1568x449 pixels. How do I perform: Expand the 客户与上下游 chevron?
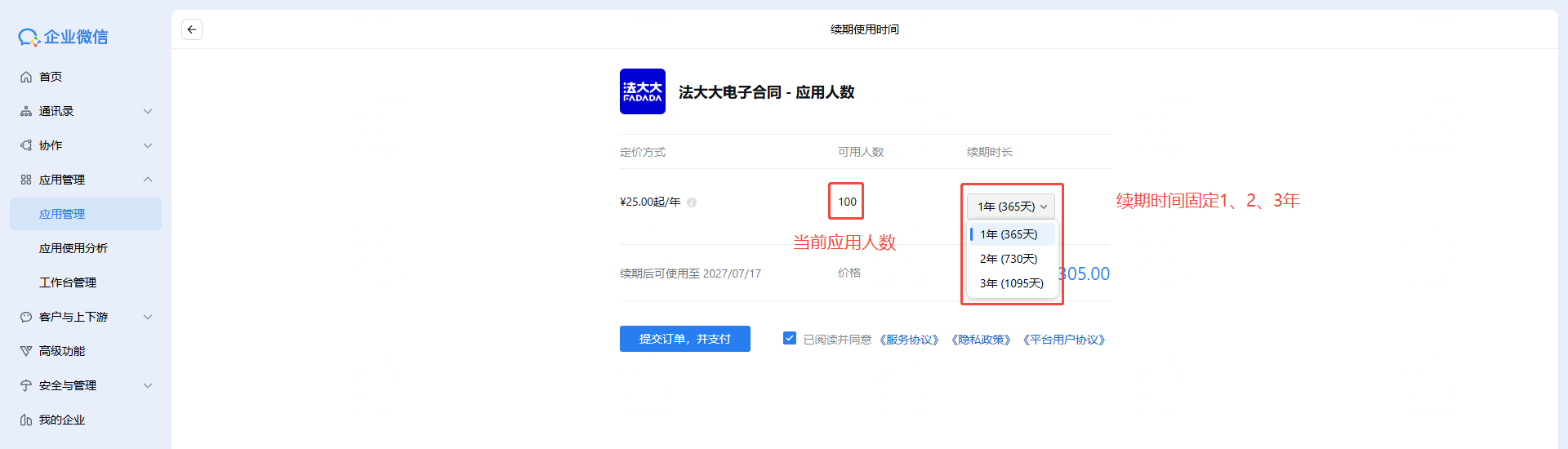[x=148, y=317]
